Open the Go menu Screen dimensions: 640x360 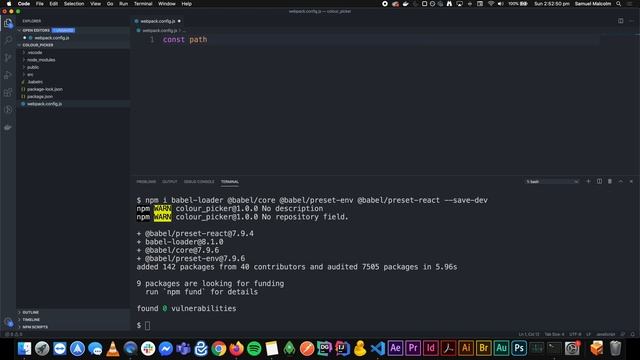[110, 4]
